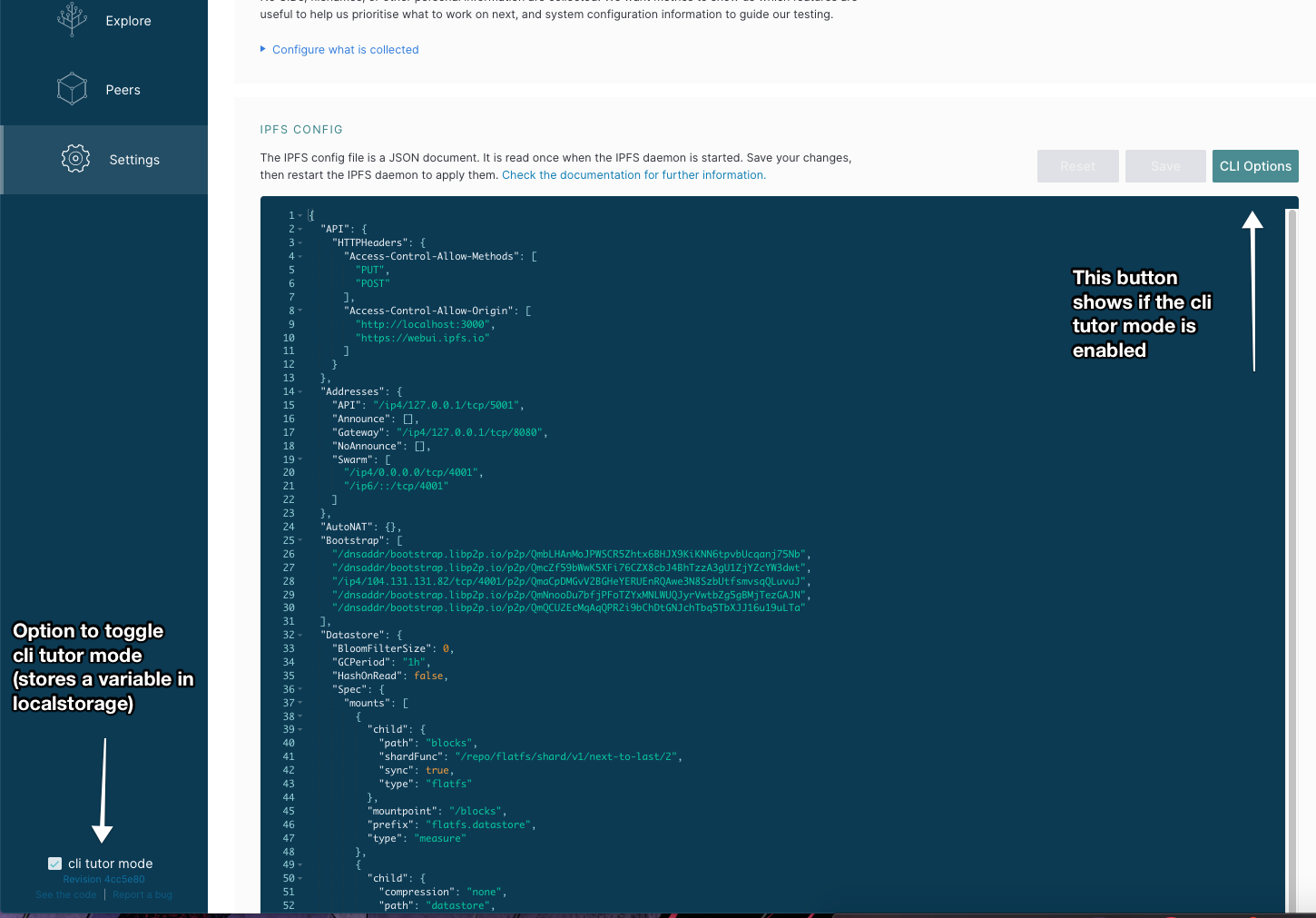Image resolution: width=1316 pixels, height=918 pixels.
Task: Click the CLI Options button
Action: tap(1255, 165)
